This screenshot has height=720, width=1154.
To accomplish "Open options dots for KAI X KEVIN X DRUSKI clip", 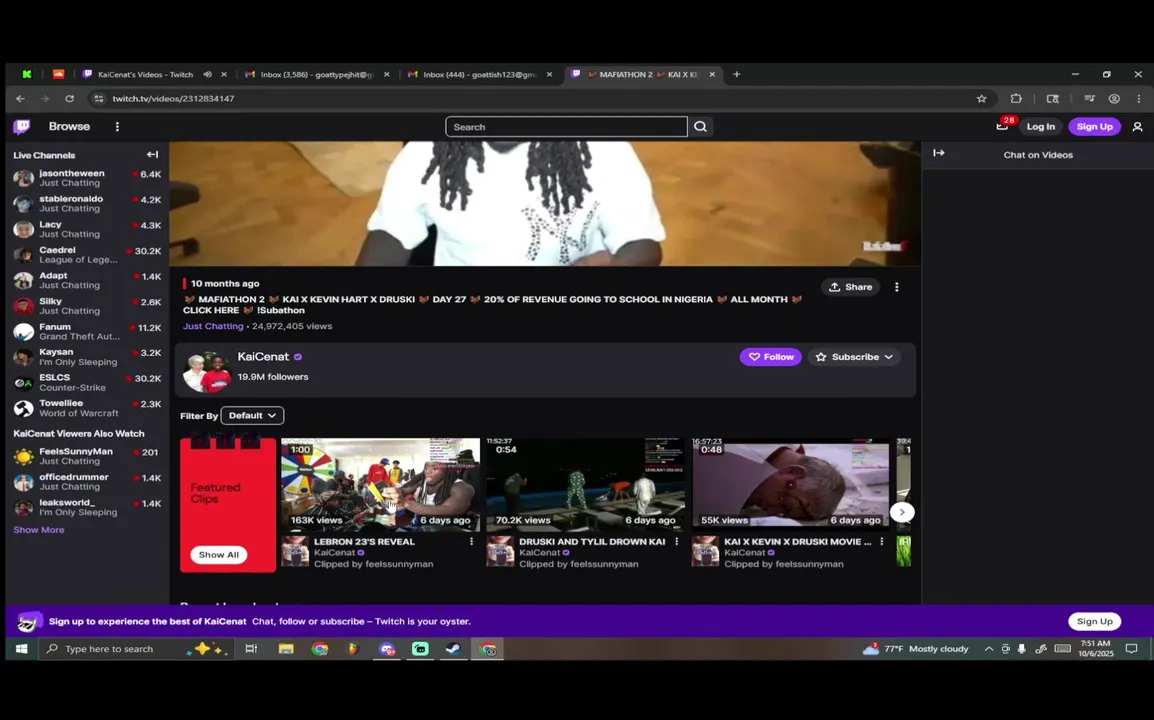I will coord(882,542).
